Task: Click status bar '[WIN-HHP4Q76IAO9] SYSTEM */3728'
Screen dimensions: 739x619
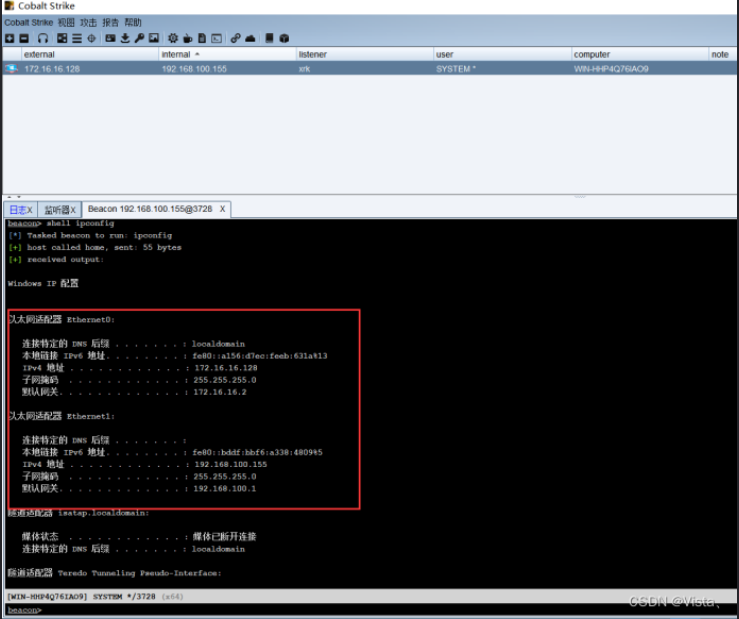Action: click(81, 596)
